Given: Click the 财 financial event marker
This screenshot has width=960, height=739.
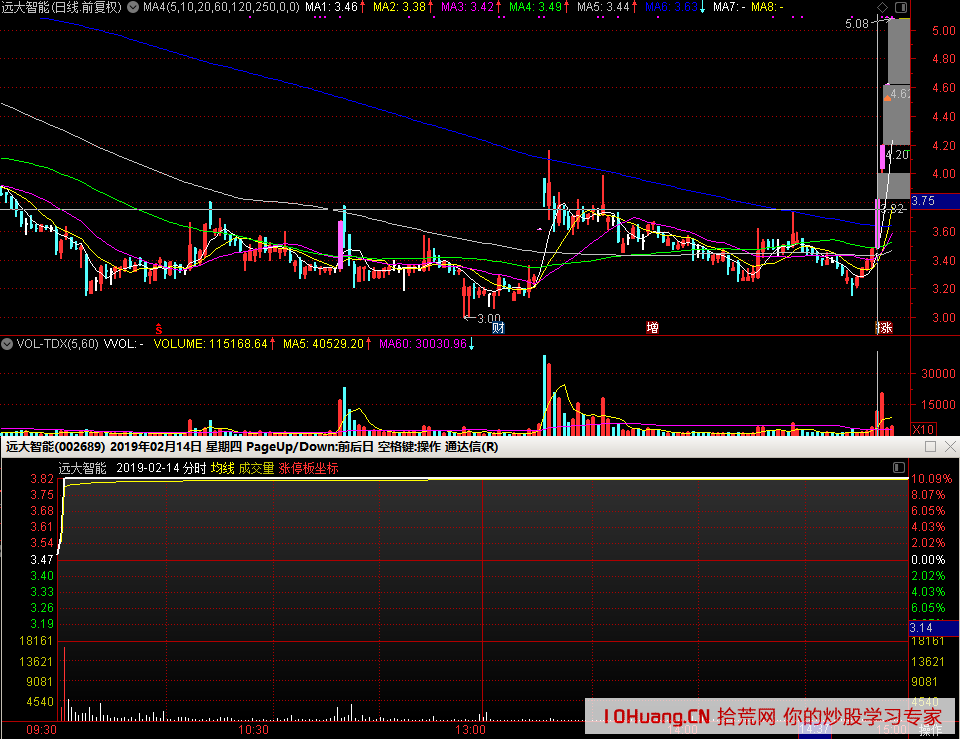Looking at the screenshot, I should click(498, 328).
